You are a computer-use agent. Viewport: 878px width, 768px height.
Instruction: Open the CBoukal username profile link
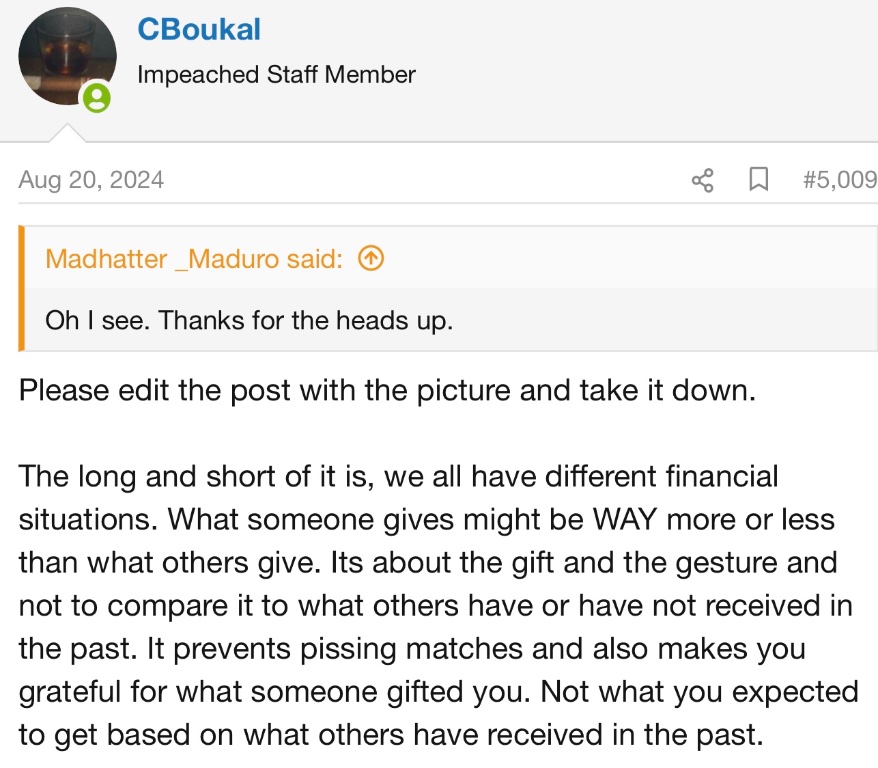click(199, 29)
